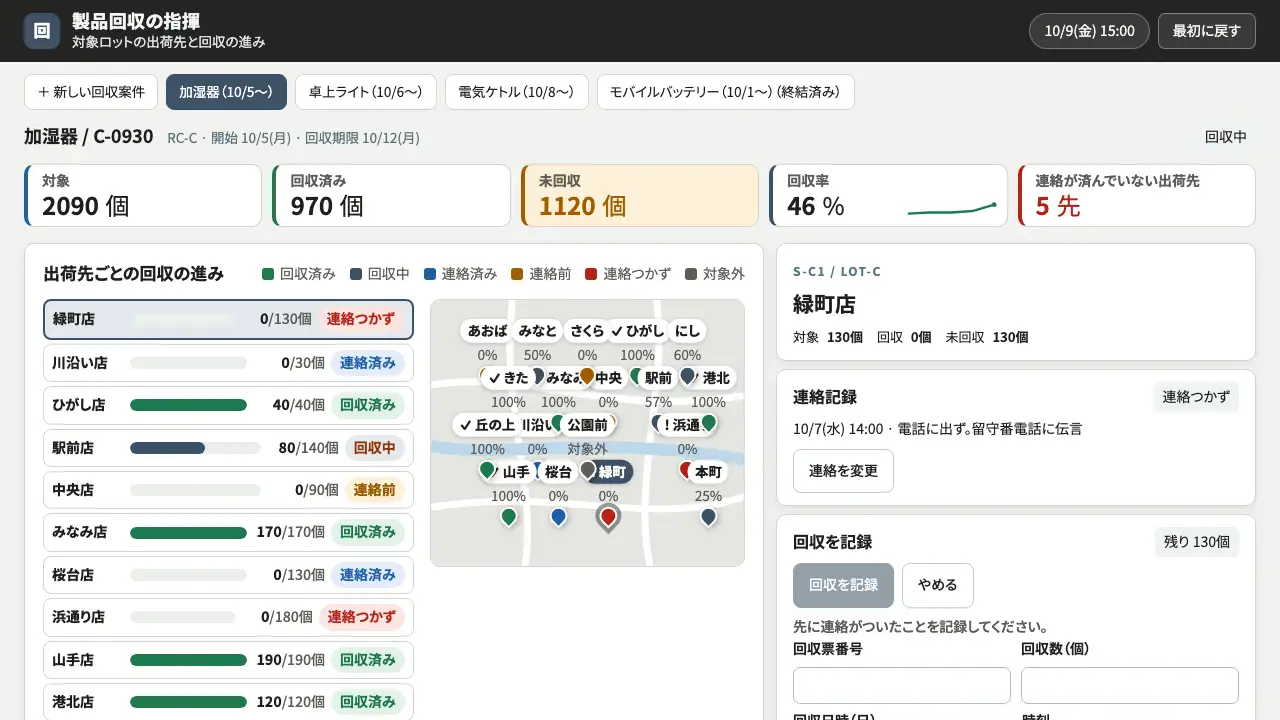Click ひがし店's full green progress bar
1280x720 pixels.
[x=188, y=405]
